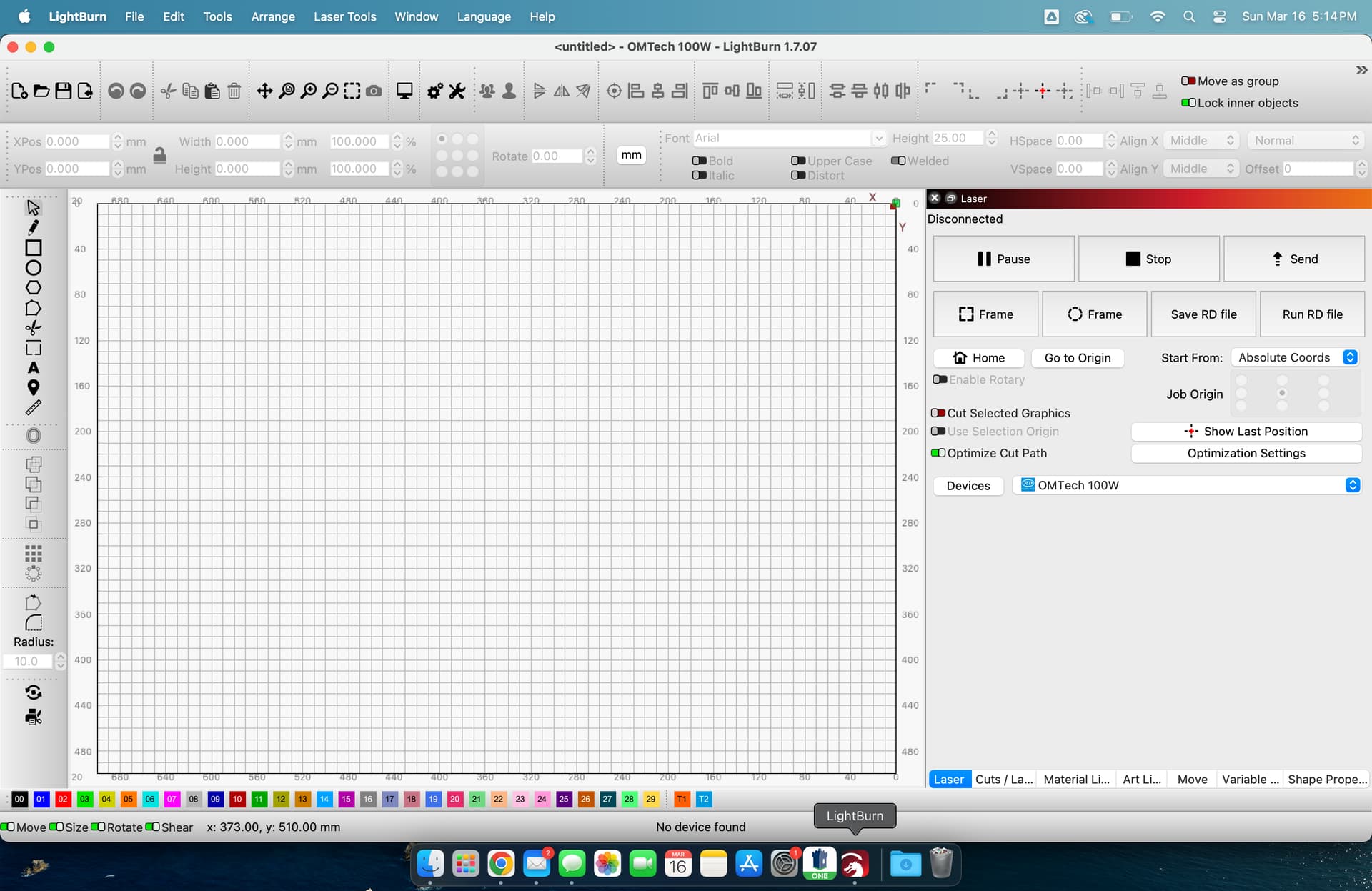Click the mm units toggle button
Screen dimensions: 1372x891
pos(631,155)
